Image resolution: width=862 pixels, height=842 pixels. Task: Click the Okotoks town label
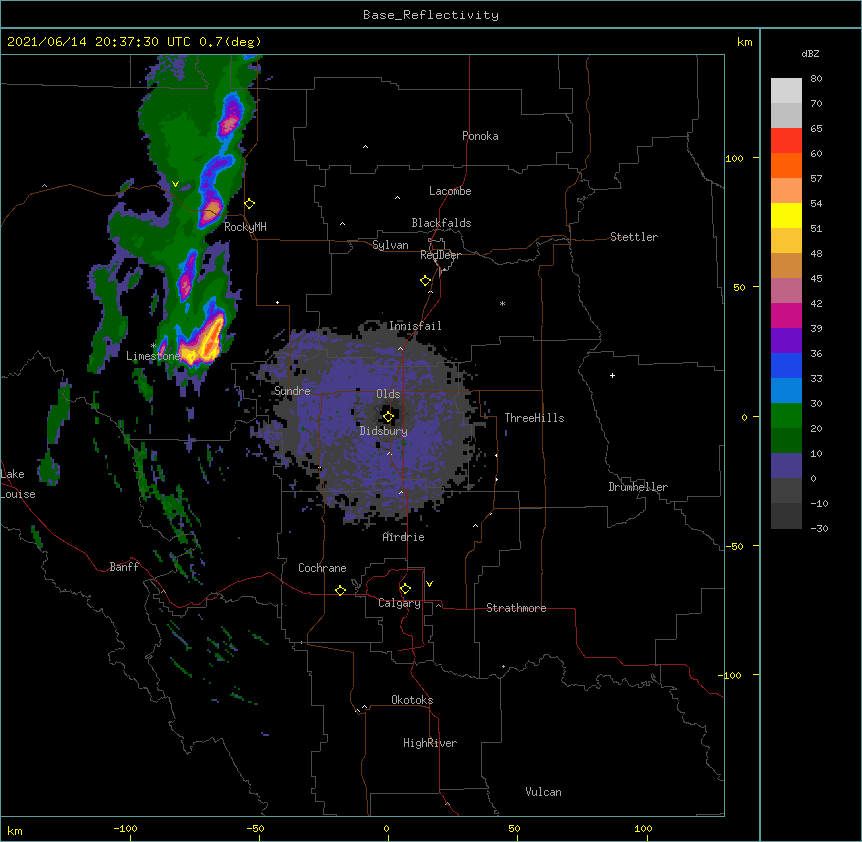click(x=412, y=700)
